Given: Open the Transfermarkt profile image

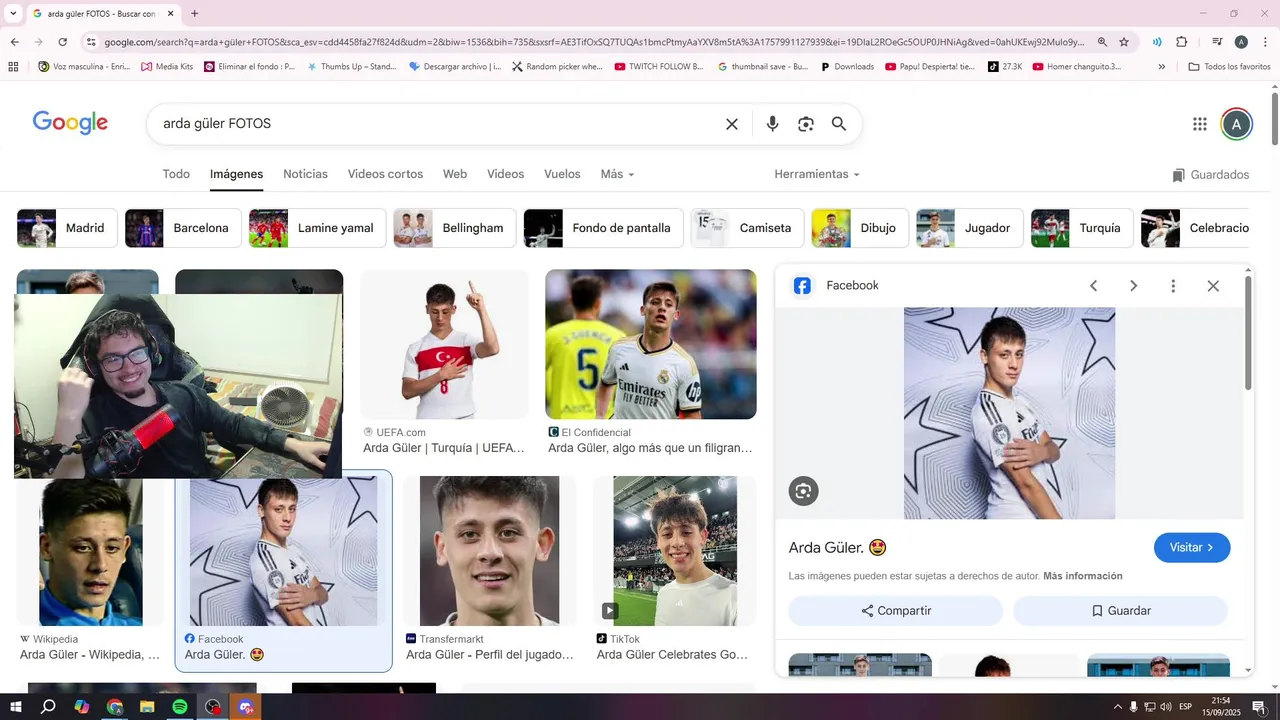Looking at the screenshot, I should [490, 551].
